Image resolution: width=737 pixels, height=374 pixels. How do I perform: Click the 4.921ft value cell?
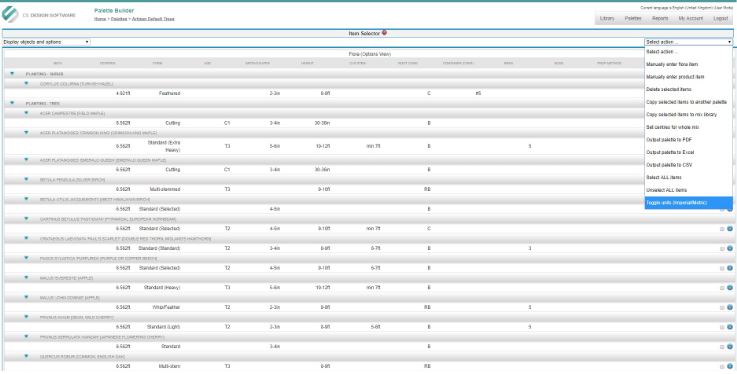click(123, 94)
